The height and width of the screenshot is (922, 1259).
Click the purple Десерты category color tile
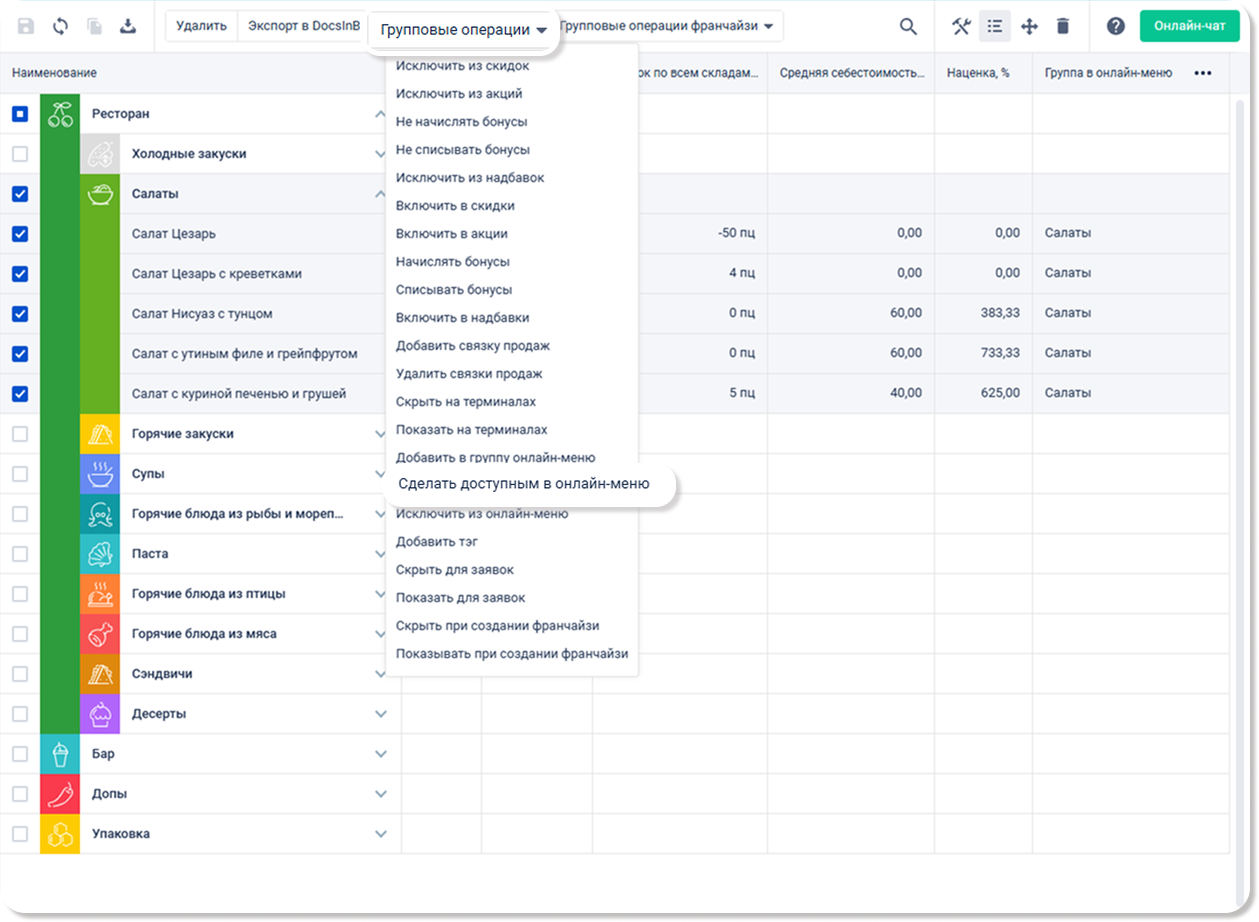[100, 714]
